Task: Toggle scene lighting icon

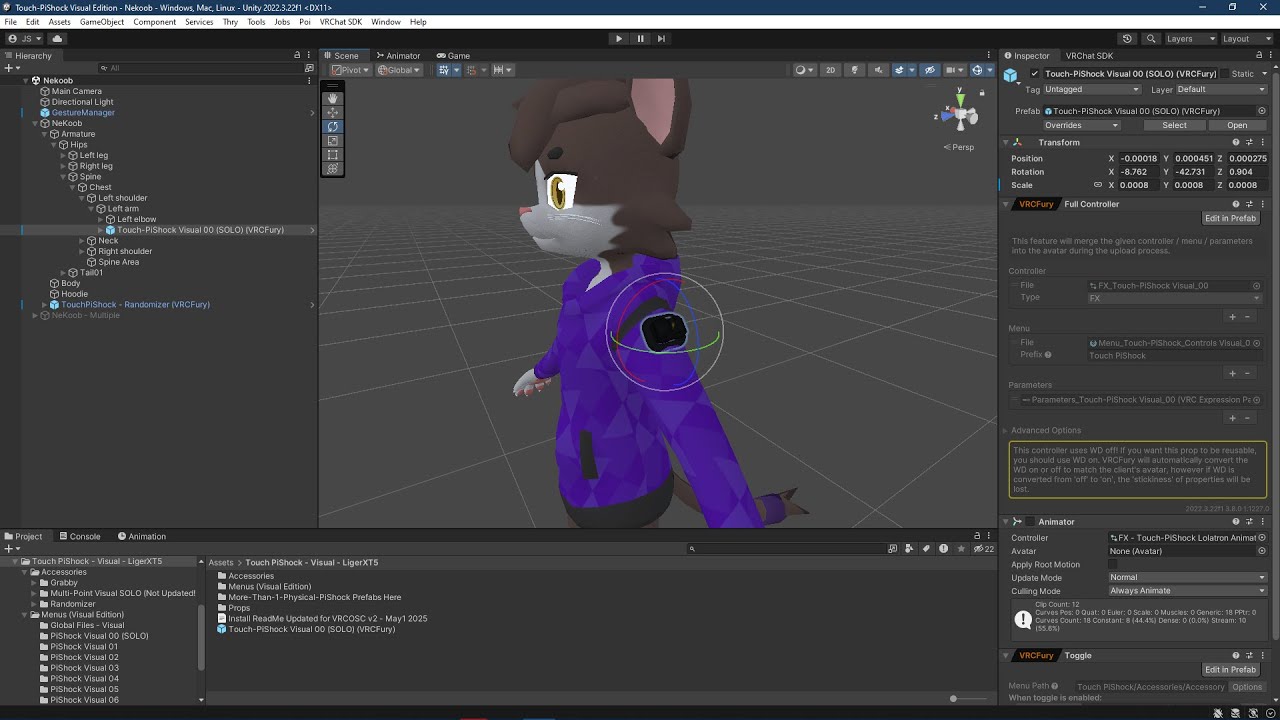Action: (x=854, y=70)
